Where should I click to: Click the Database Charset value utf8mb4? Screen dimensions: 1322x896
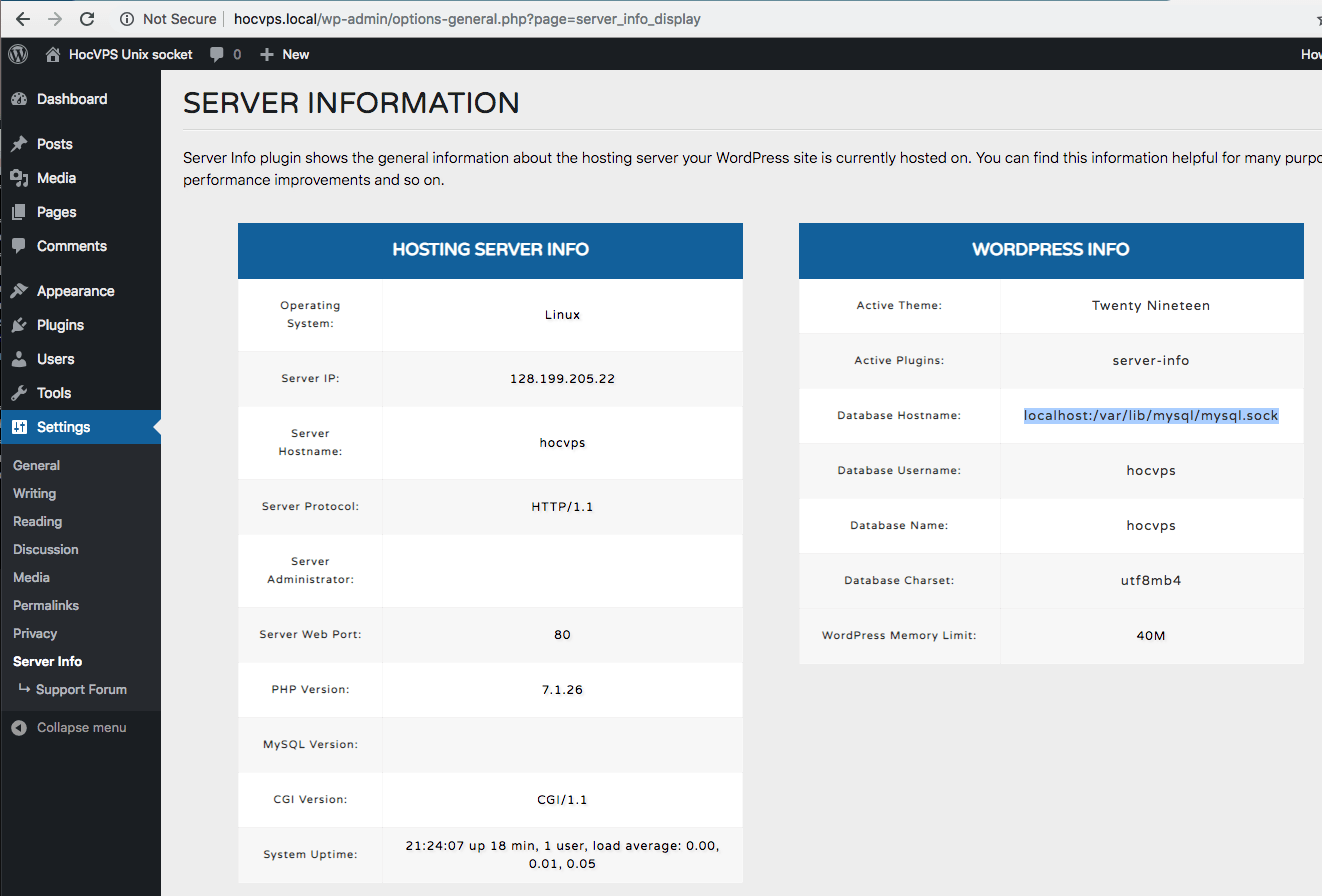click(x=1151, y=580)
